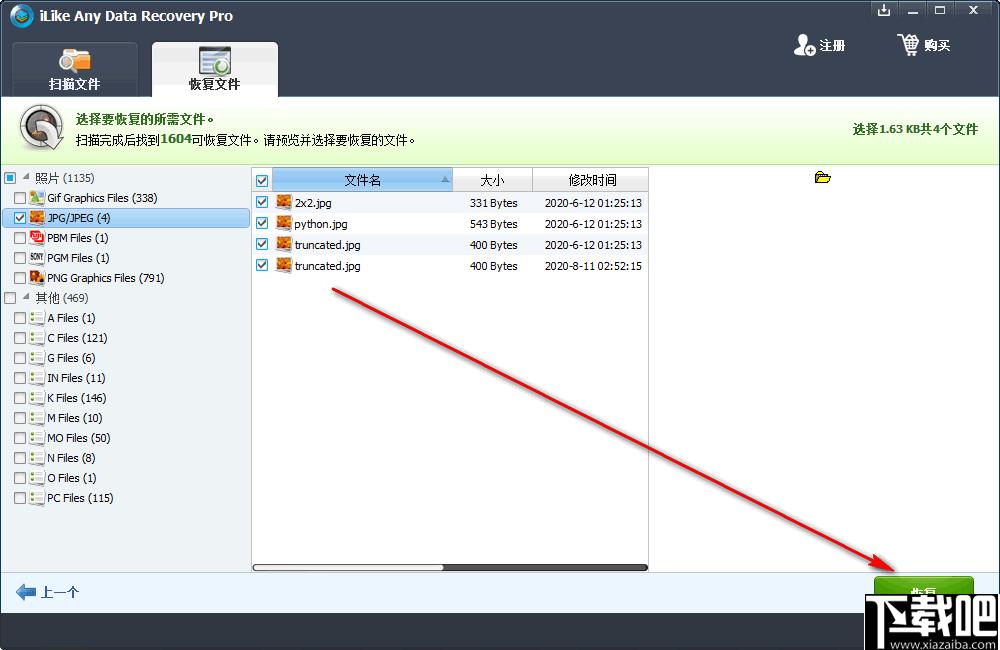Click the O Files type icon
Screen dimensions: 1000x650
point(37,478)
